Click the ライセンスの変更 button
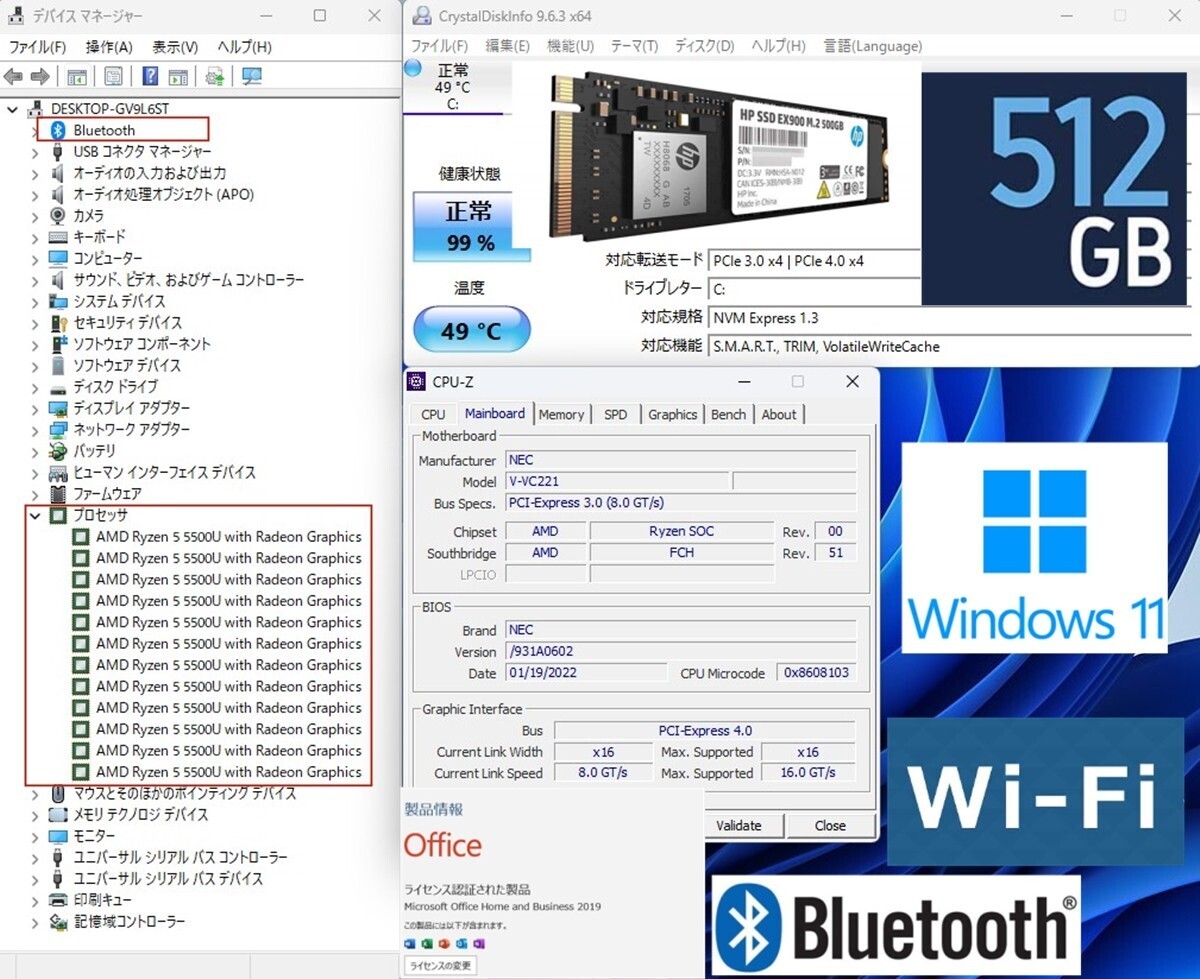Viewport: 1200px width, 979px height. click(441, 965)
